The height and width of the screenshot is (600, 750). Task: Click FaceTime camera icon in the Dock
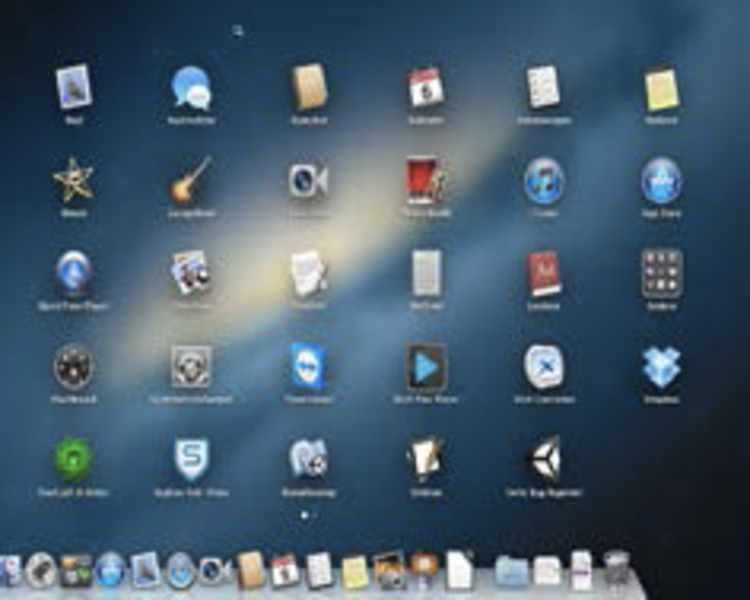coord(213,570)
